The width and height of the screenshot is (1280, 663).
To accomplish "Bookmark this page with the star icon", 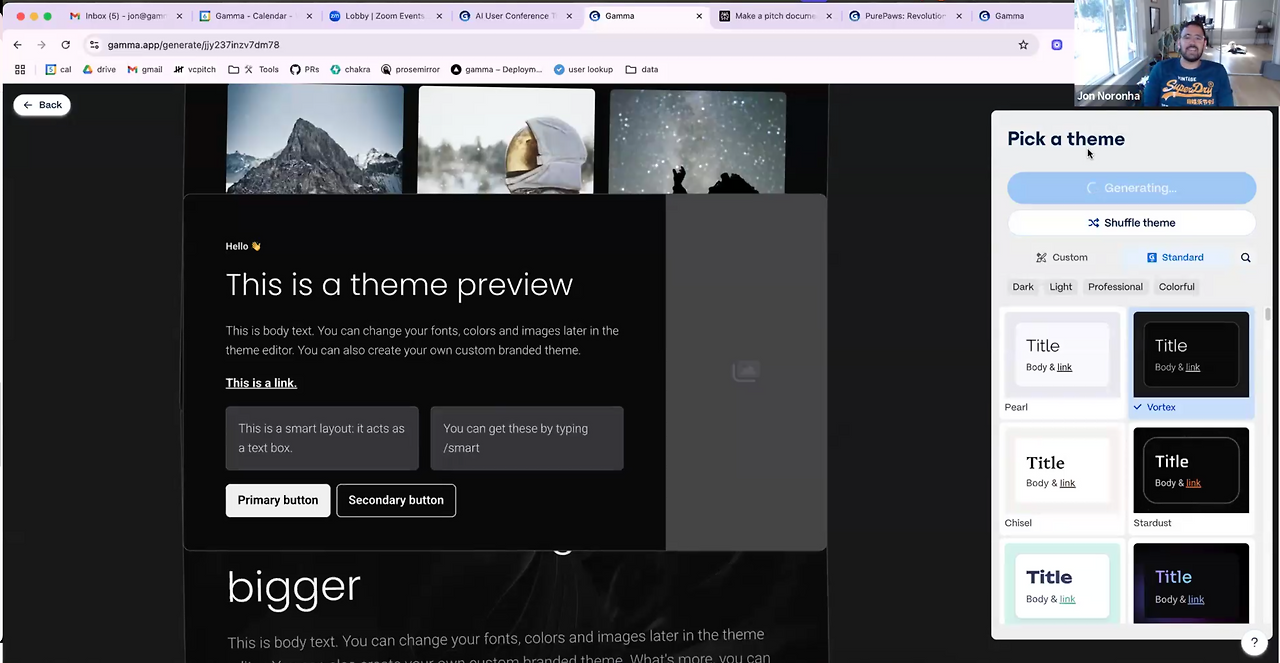I will click(x=1023, y=45).
